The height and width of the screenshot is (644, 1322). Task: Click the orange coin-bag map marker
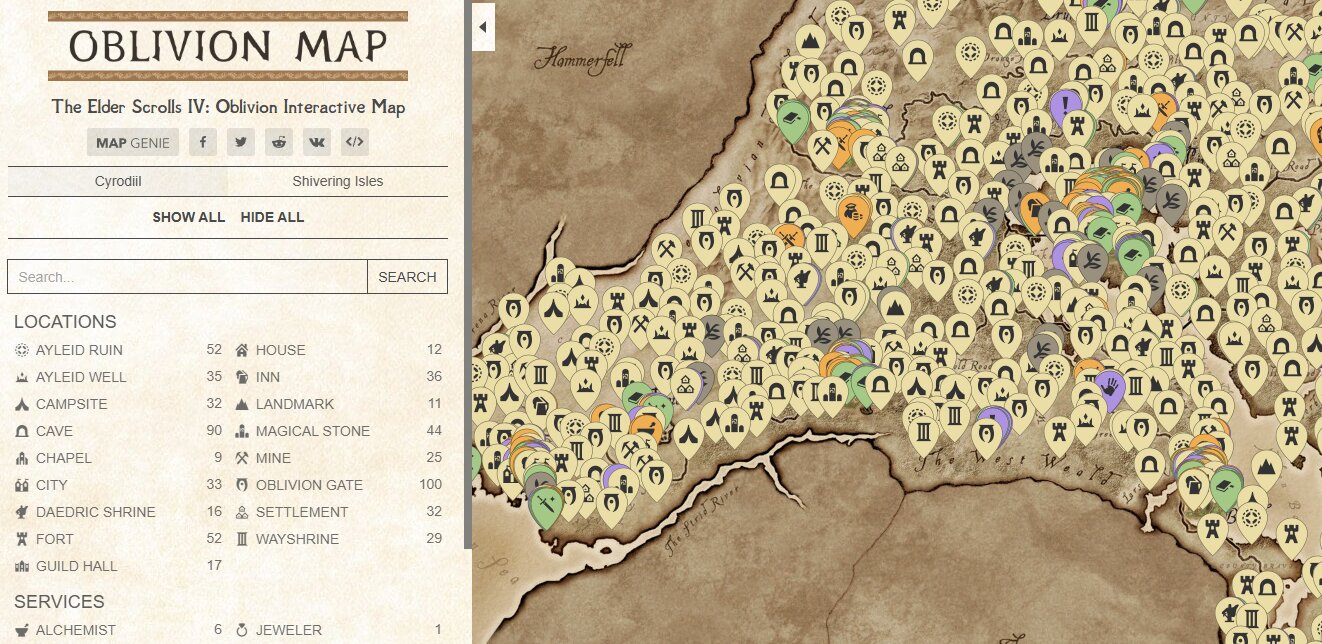click(855, 213)
